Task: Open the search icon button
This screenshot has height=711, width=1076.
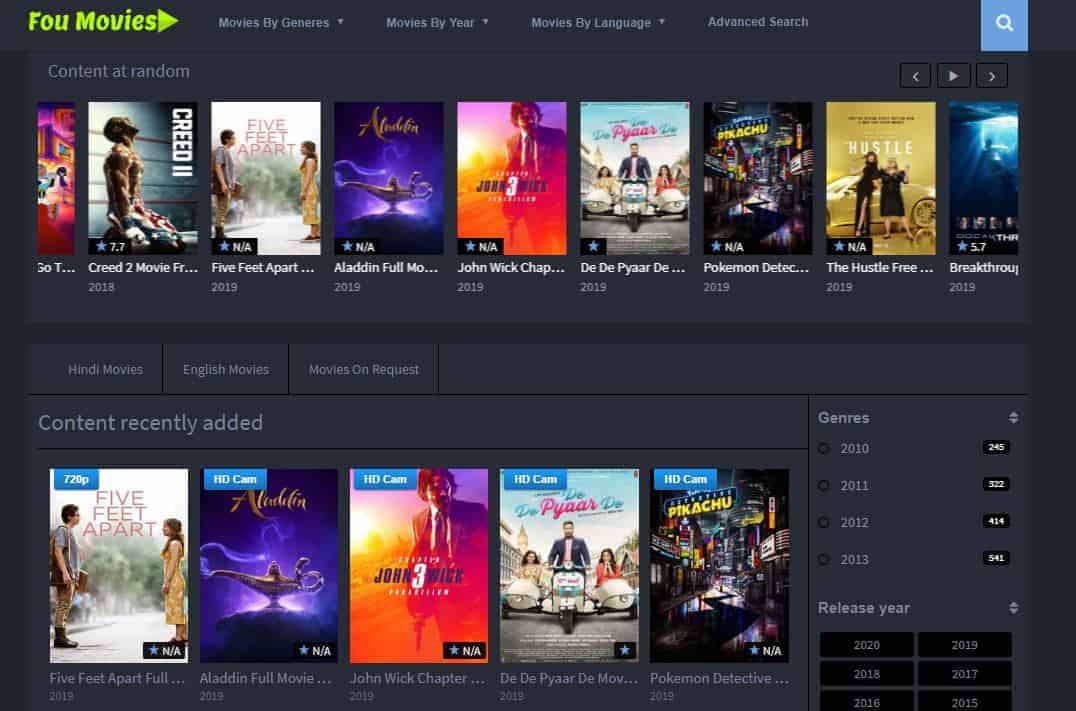Action: (1004, 23)
